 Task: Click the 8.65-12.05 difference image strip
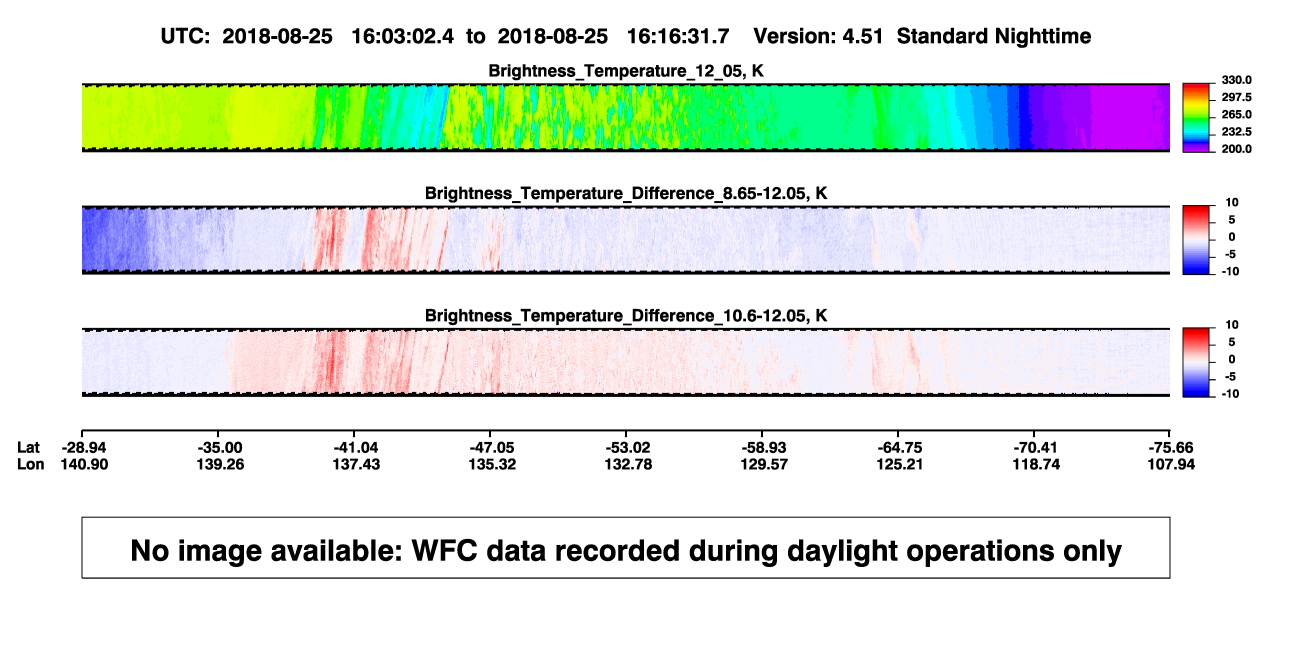[625, 240]
